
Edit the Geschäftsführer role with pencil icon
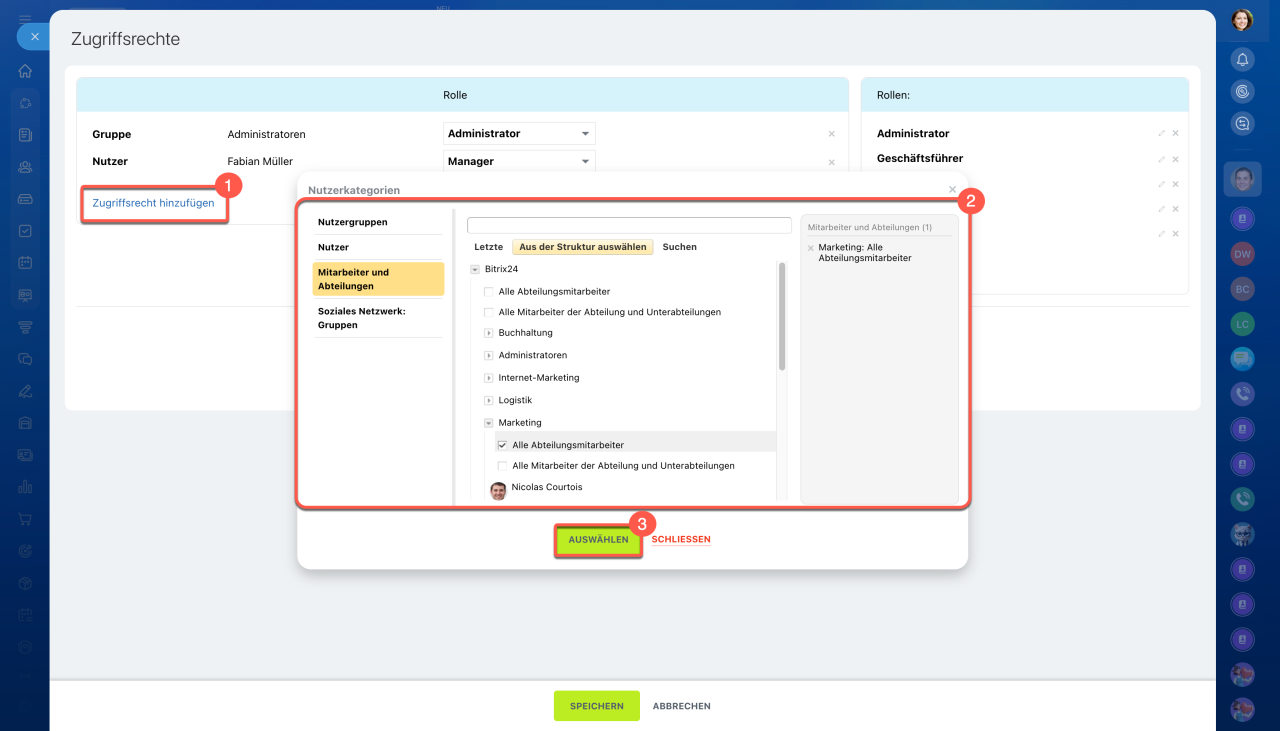pyautogui.click(x=1162, y=159)
